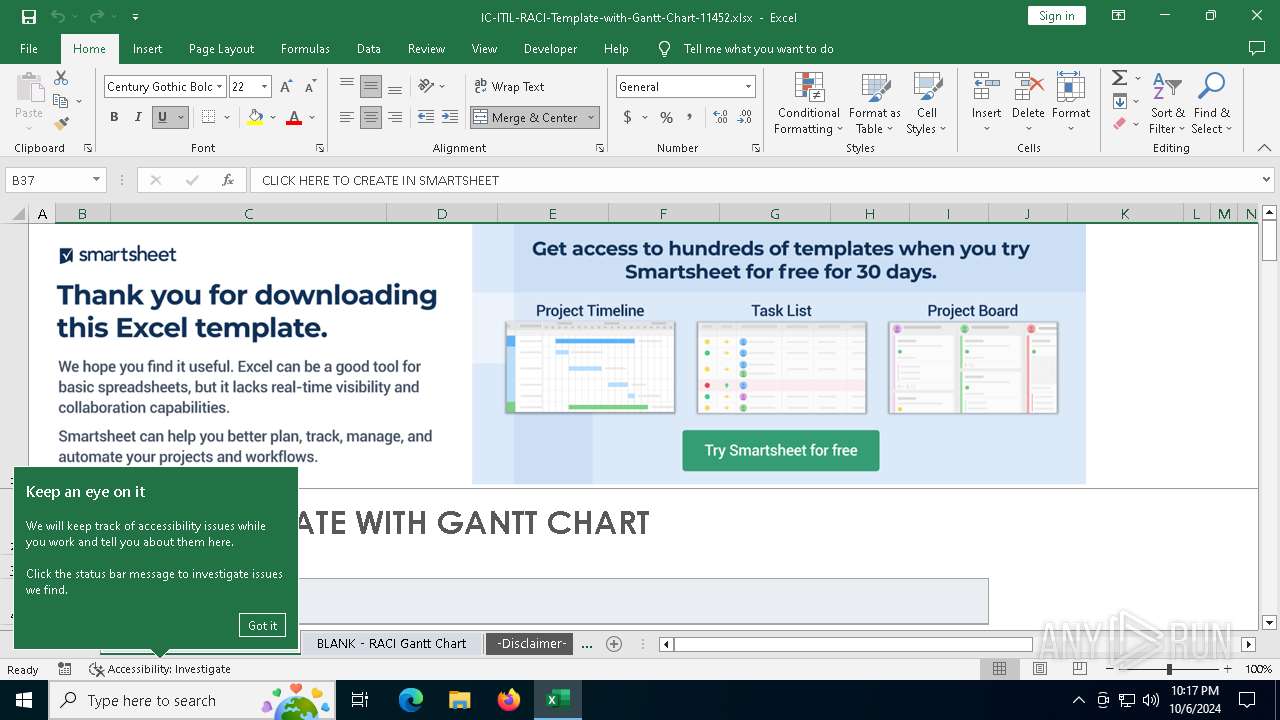Expand Merge & Center dropdown arrow
This screenshot has width=1280, height=720.
pos(591,117)
